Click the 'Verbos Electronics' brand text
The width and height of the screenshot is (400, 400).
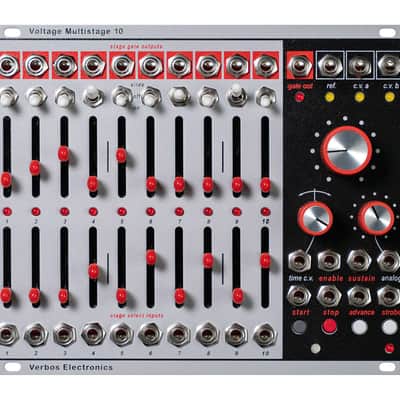coord(71,367)
